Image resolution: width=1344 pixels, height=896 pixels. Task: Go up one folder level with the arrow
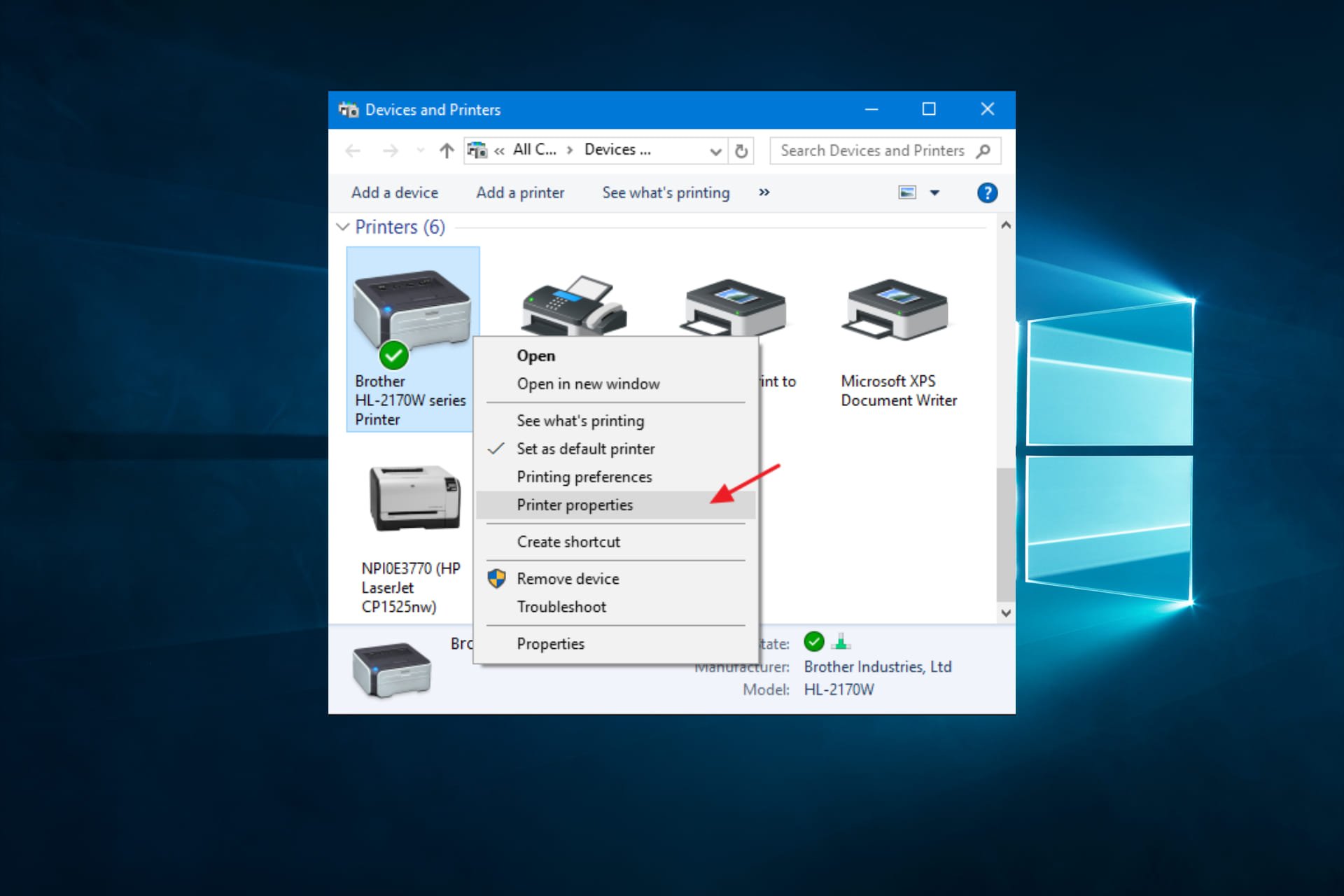click(x=447, y=150)
